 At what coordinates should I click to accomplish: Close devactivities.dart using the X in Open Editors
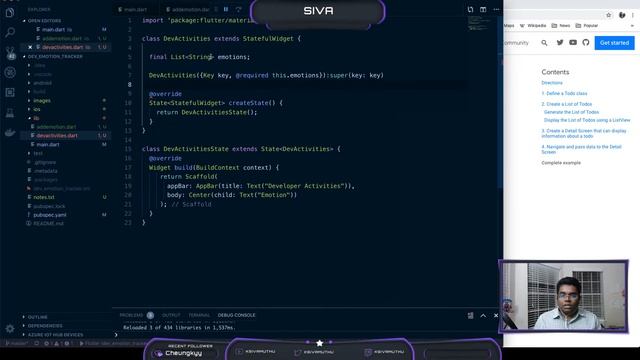point(30,47)
